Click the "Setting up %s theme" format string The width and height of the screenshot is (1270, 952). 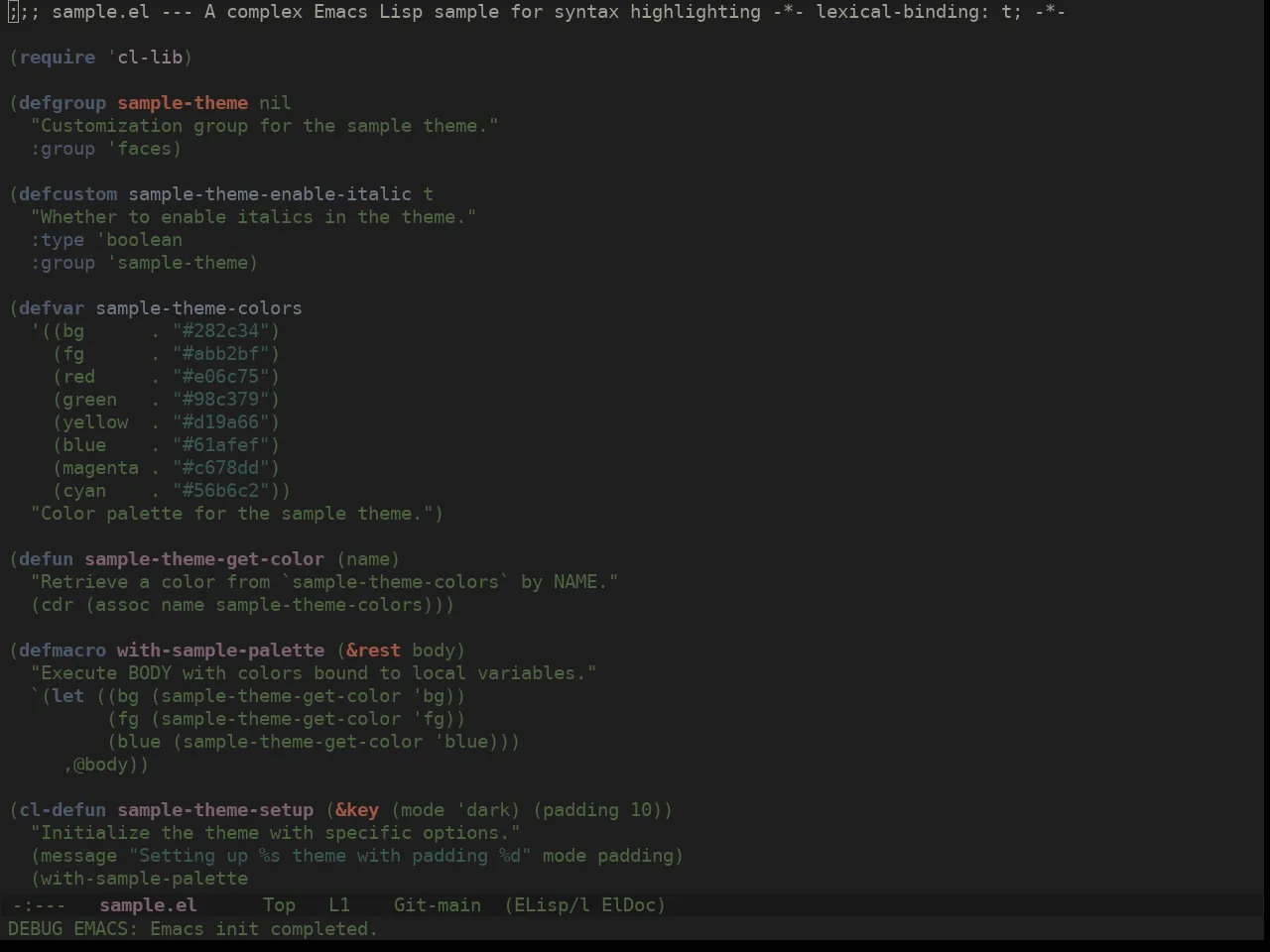pyautogui.click(x=330, y=856)
